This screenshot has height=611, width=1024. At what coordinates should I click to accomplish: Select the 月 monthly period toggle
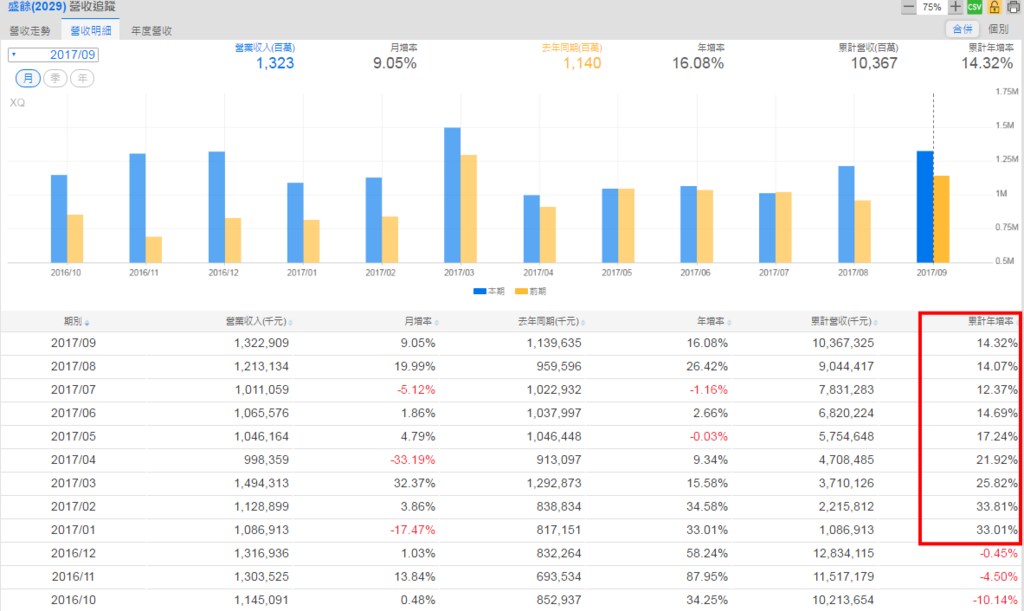[28, 78]
